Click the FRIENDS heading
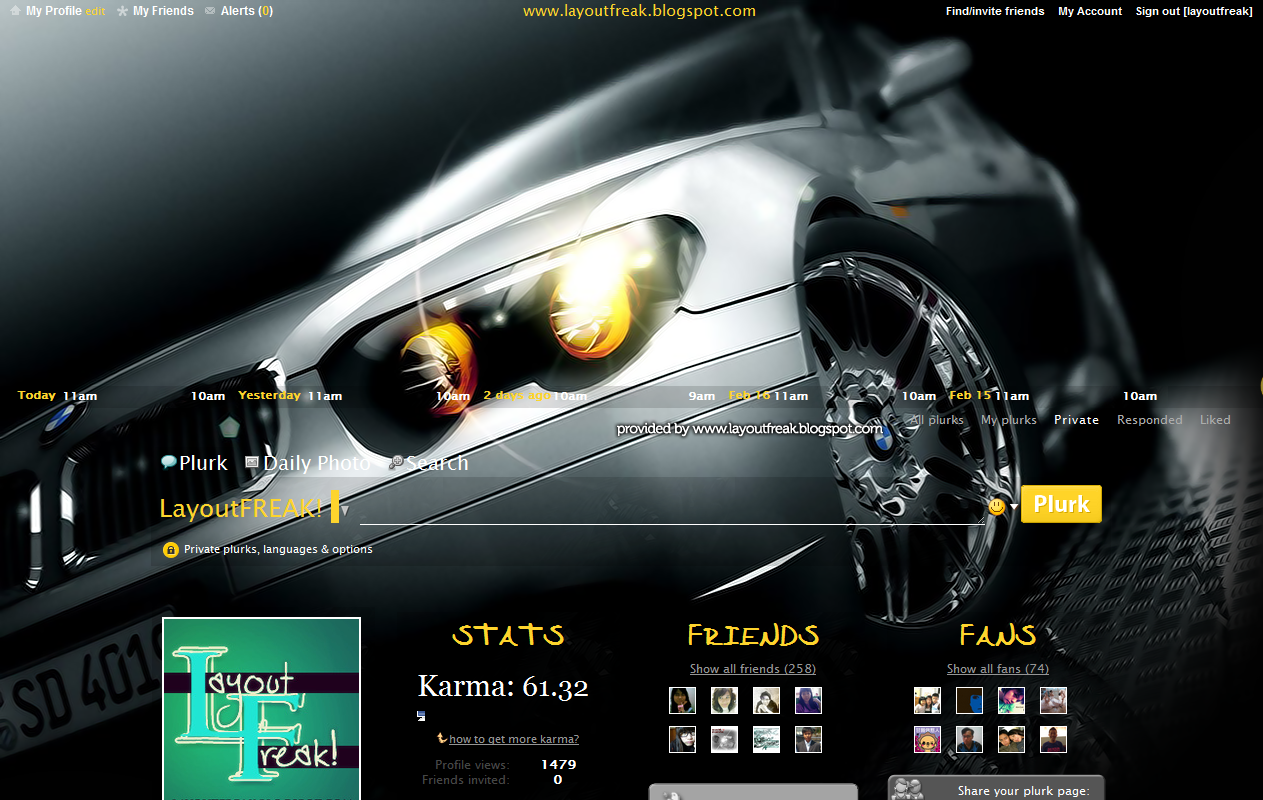This screenshot has width=1263, height=800. [x=753, y=634]
